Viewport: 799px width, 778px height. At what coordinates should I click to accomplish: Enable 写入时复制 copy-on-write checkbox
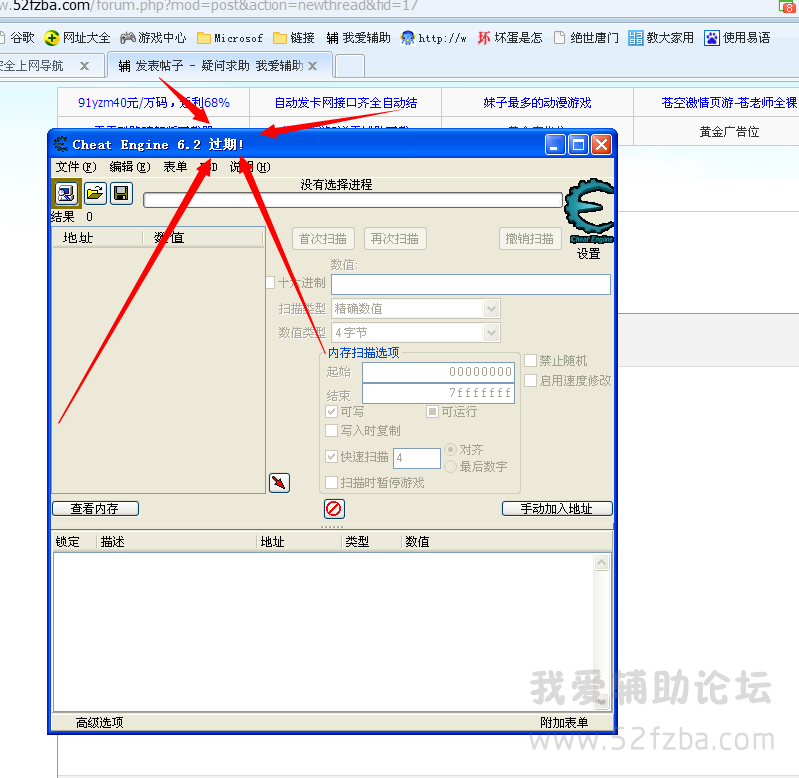click(x=331, y=431)
